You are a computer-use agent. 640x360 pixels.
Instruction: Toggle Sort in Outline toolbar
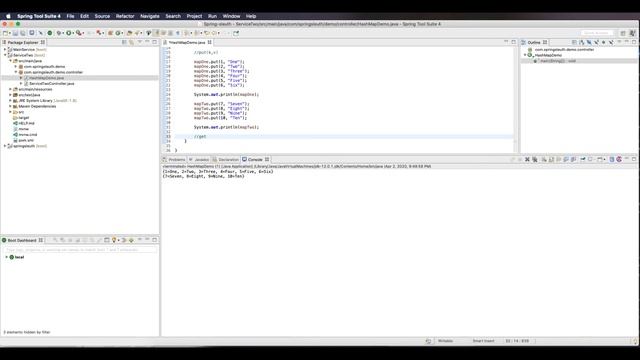(x=582, y=42)
